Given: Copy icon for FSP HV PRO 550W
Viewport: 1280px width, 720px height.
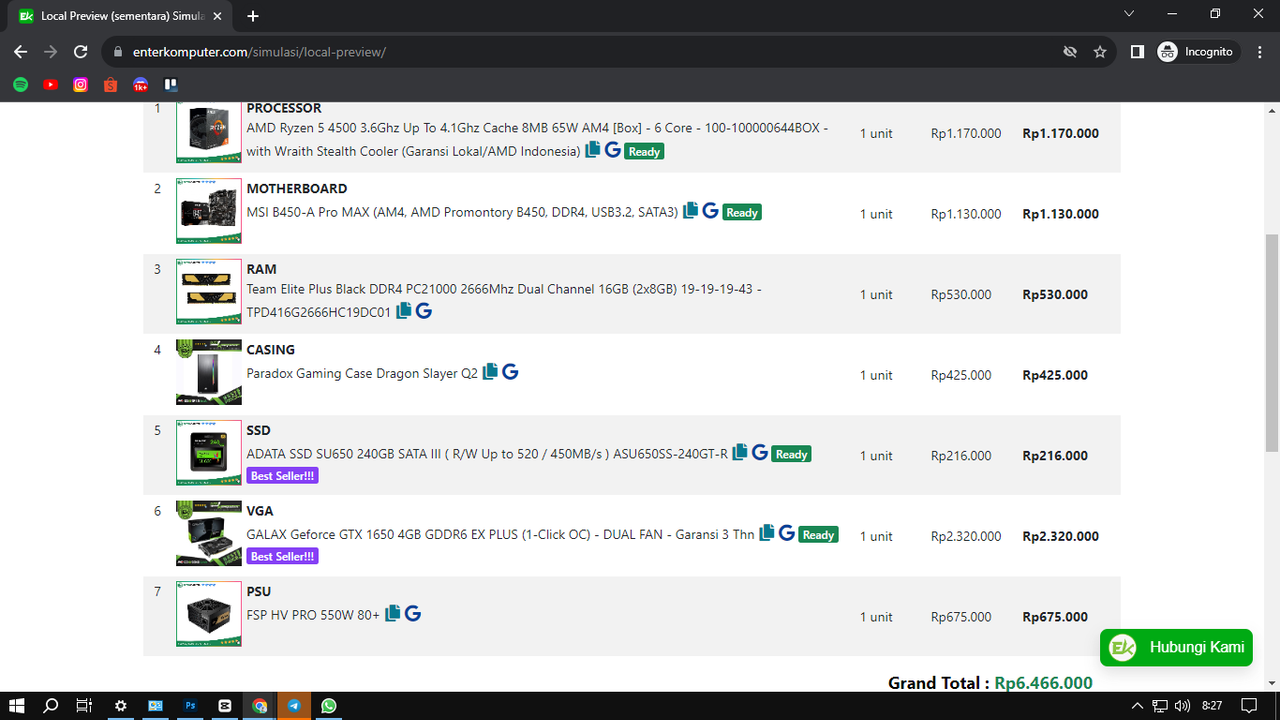Looking at the screenshot, I should click(x=393, y=613).
